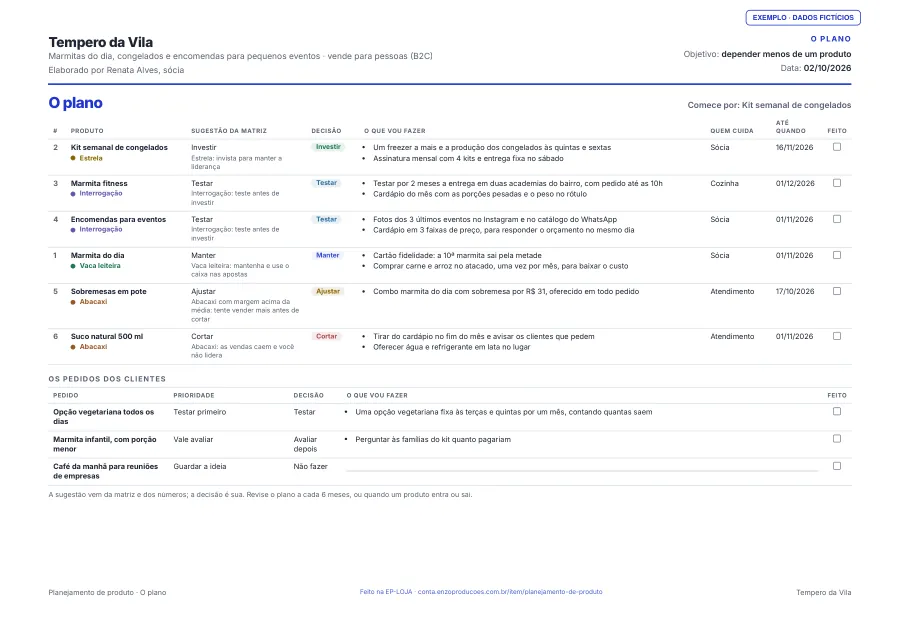Click the header date 02/10/2026

pos(827,68)
